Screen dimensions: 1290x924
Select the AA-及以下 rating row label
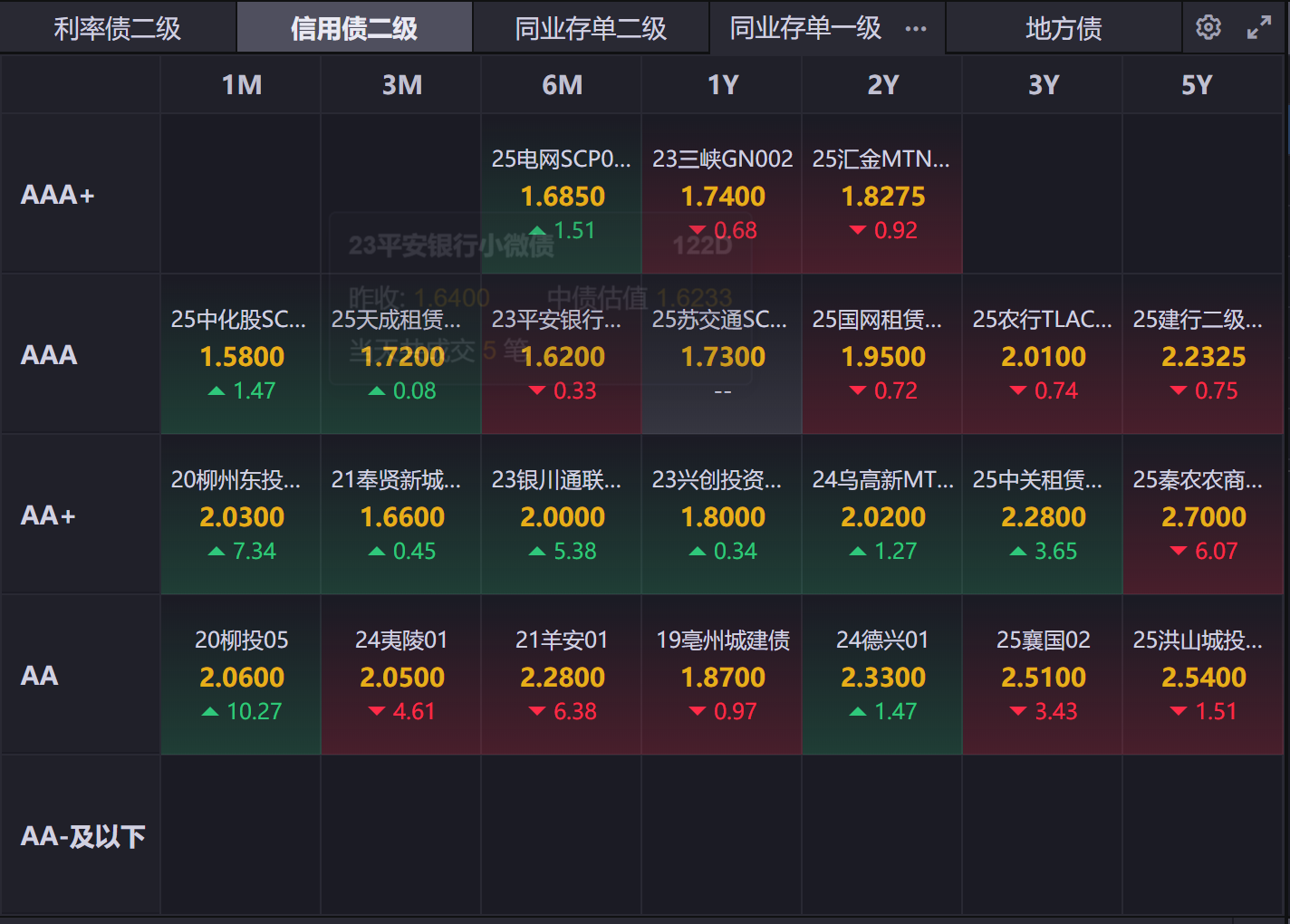82,836
